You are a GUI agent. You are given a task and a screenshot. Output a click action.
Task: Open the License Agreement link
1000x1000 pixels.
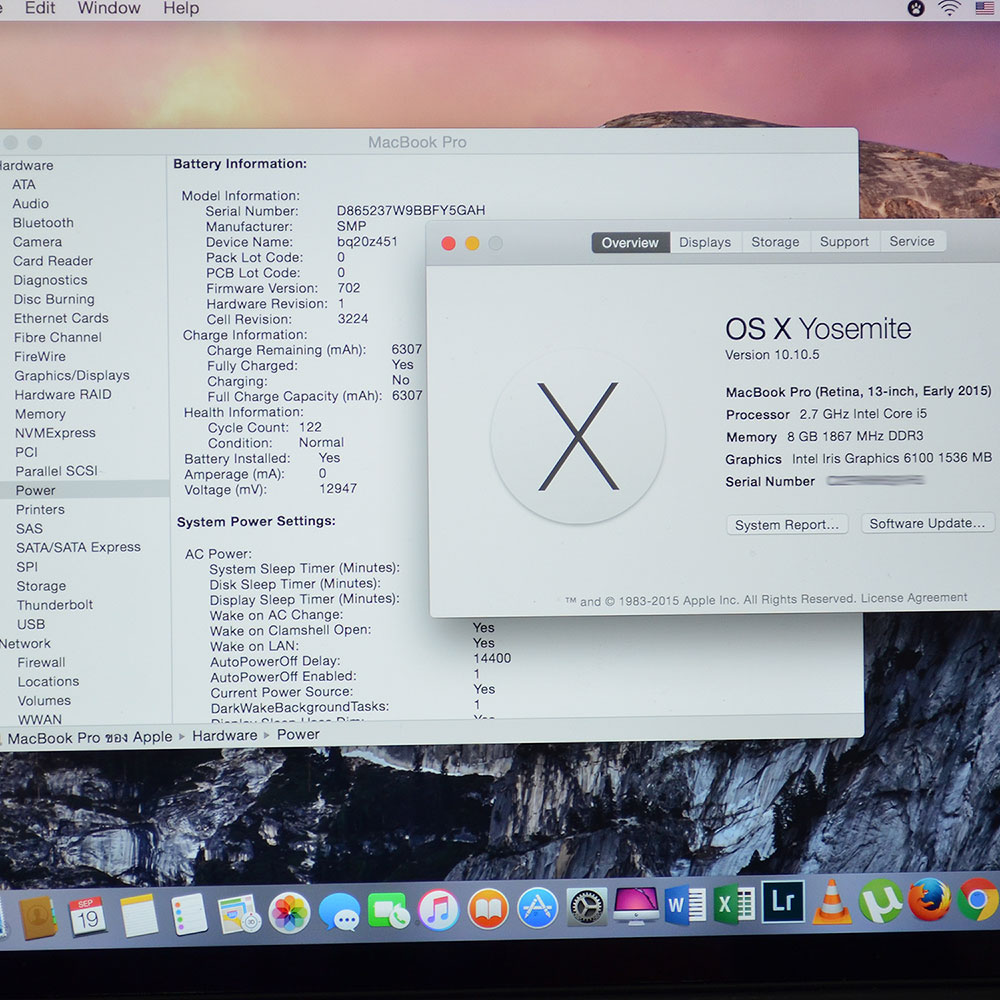pos(914,598)
